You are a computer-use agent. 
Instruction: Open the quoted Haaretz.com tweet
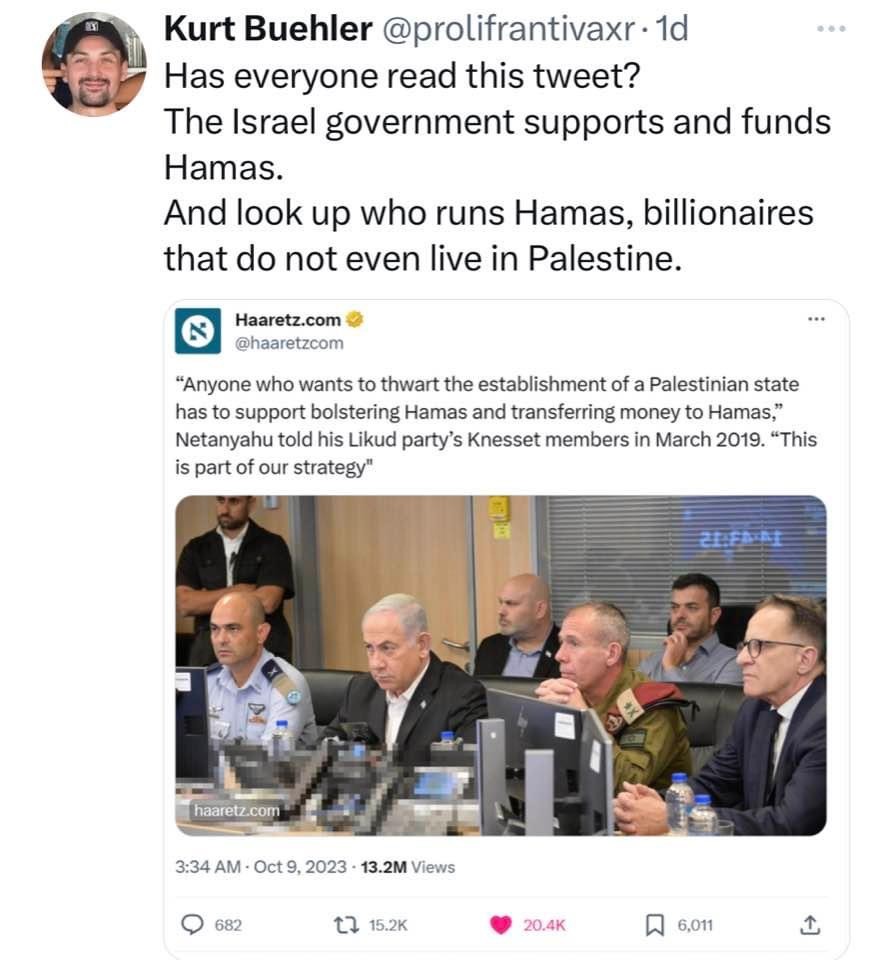point(500,420)
